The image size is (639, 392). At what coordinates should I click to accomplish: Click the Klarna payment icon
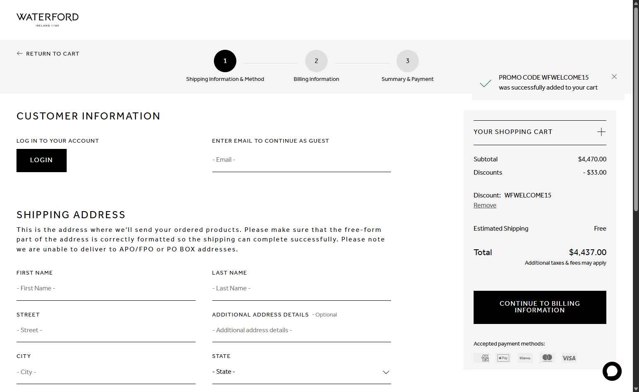pyautogui.click(x=525, y=358)
